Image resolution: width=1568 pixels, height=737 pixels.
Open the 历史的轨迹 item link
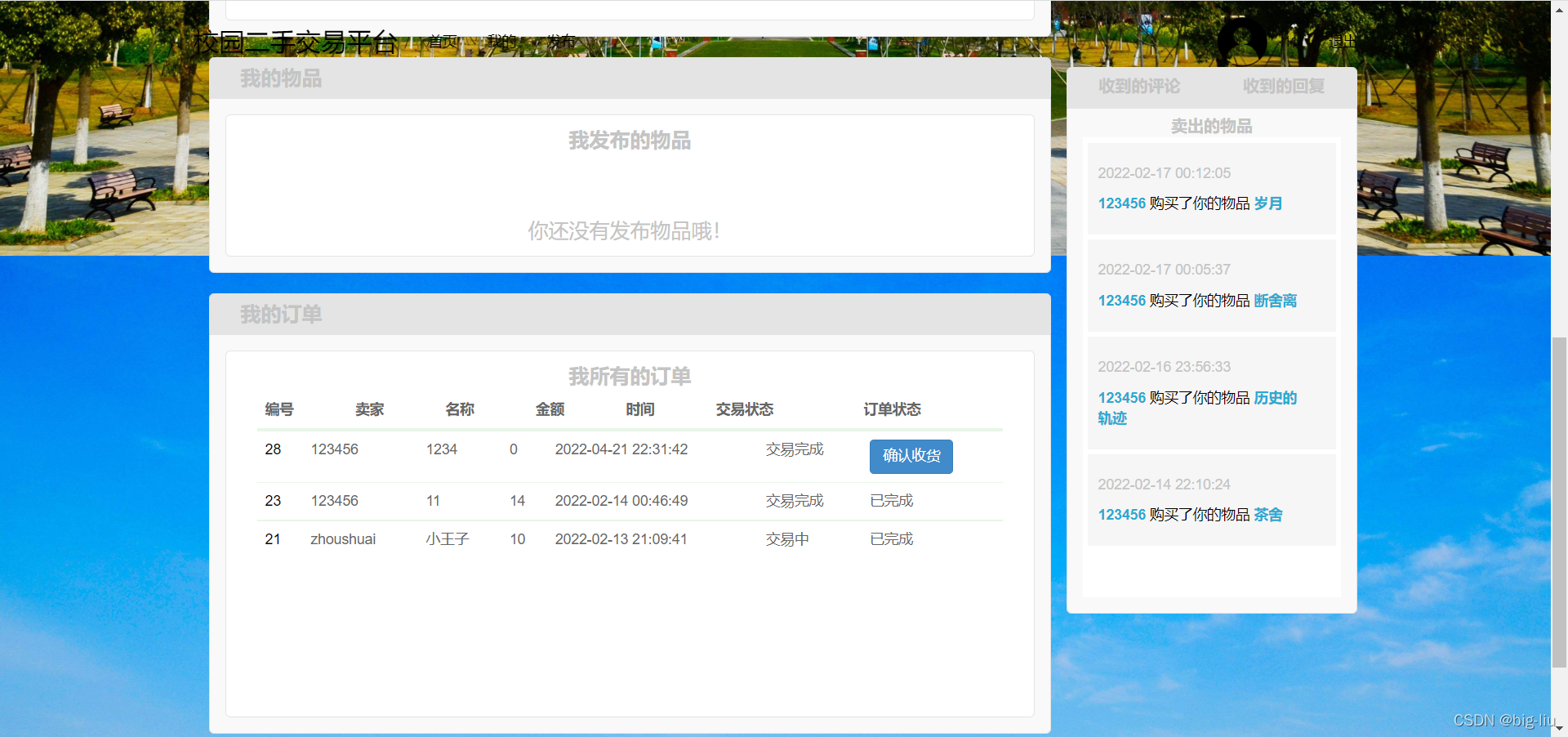click(x=1276, y=398)
